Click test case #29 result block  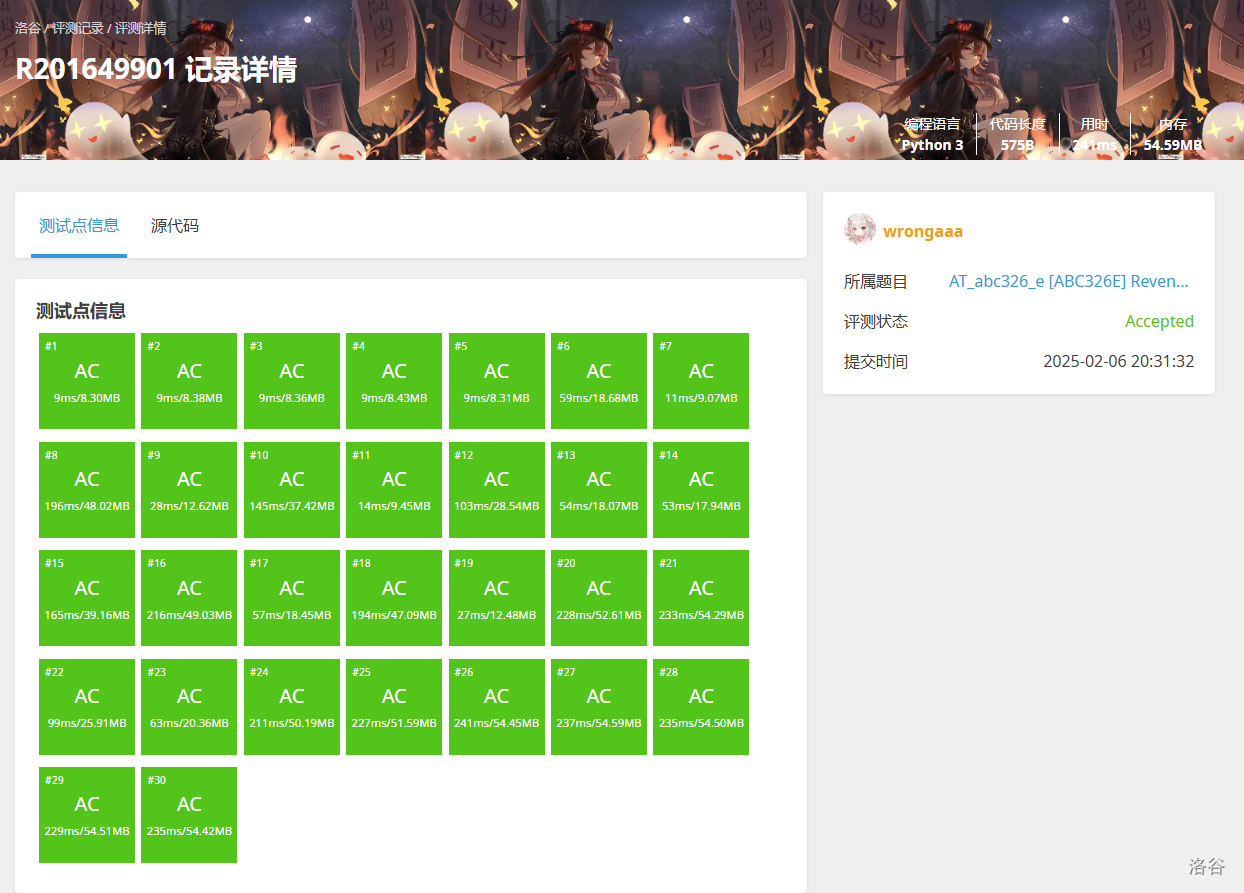pyautogui.click(x=87, y=815)
